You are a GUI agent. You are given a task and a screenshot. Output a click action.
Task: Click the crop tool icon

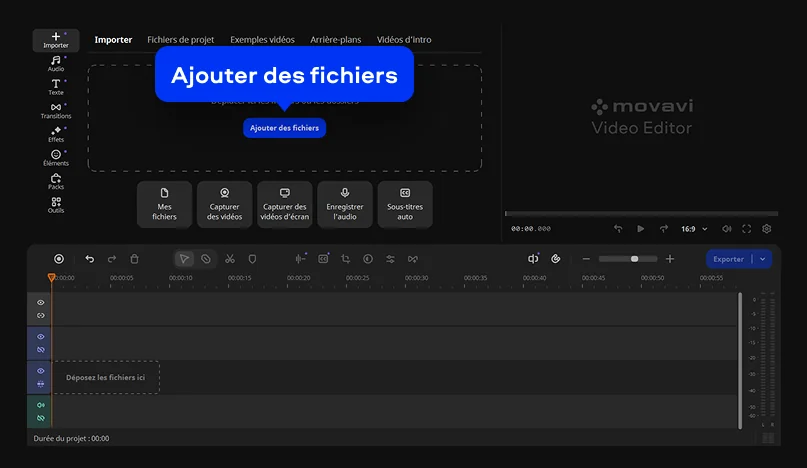345,259
